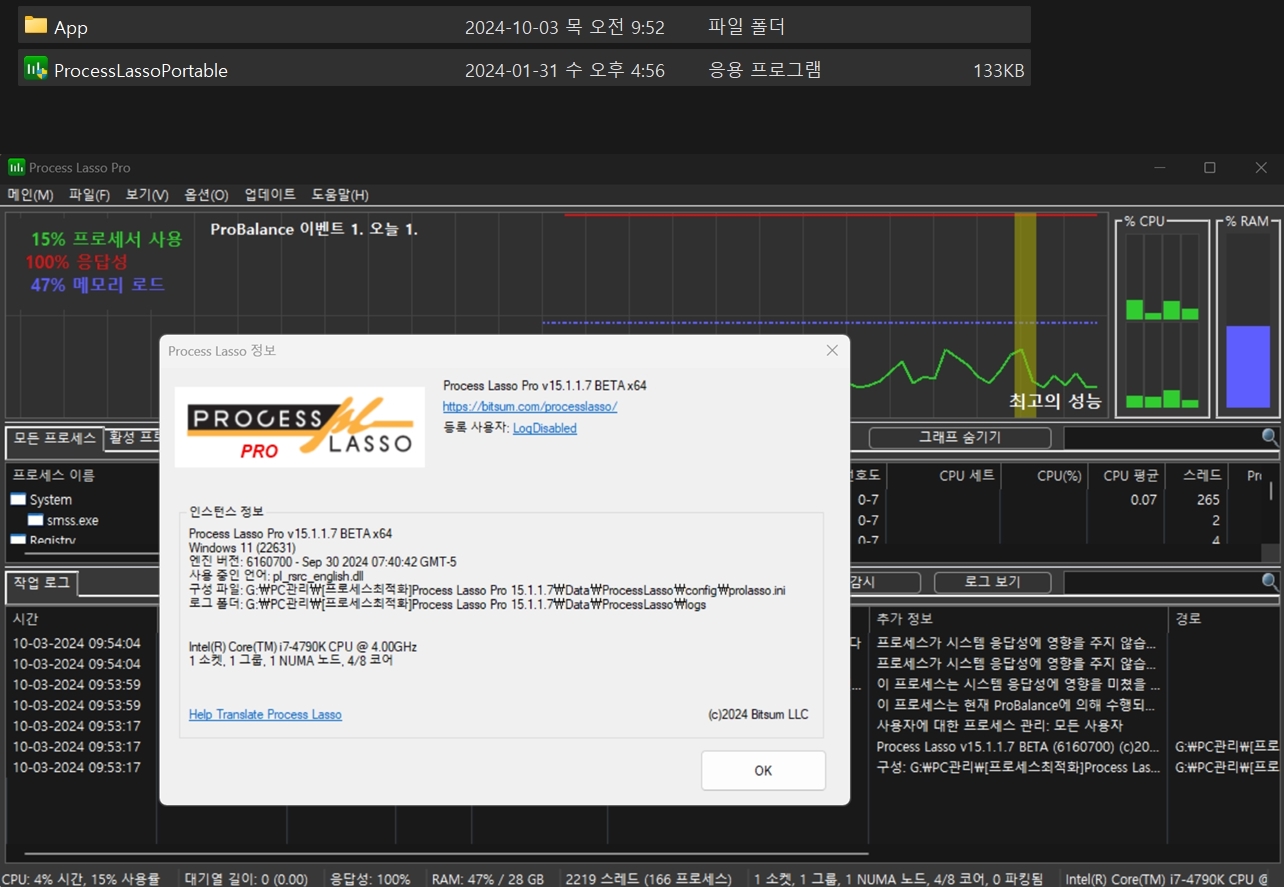Select the 작업 로그 tab

41,583
